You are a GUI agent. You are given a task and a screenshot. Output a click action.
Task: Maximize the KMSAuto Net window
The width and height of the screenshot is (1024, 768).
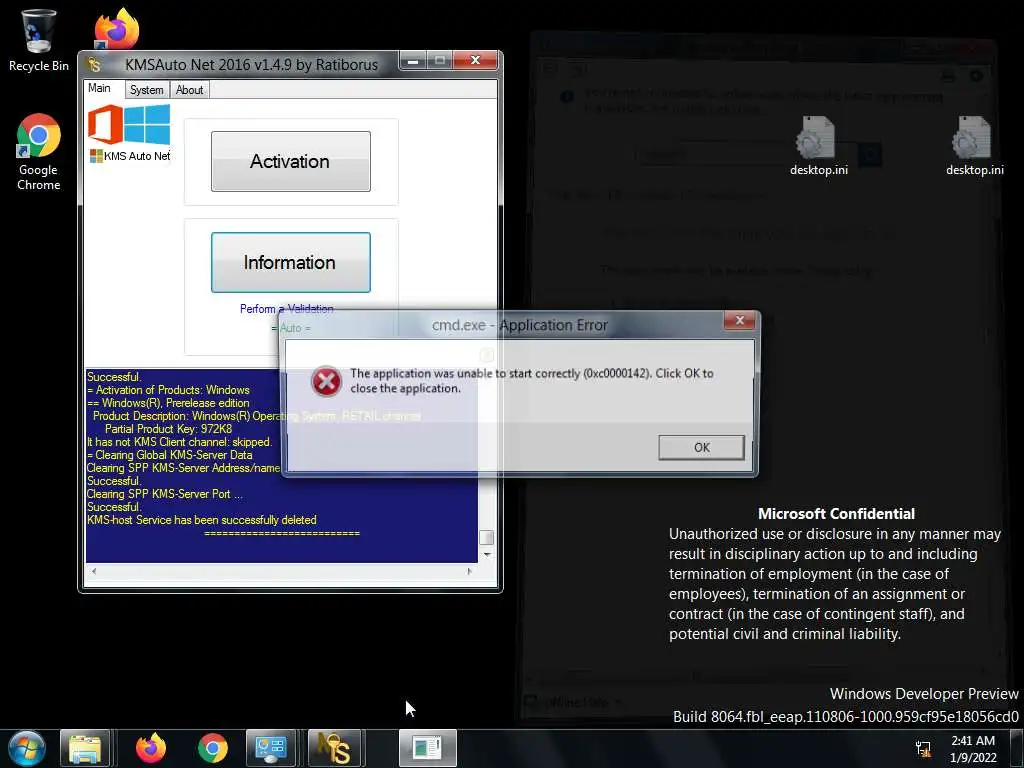440,61
